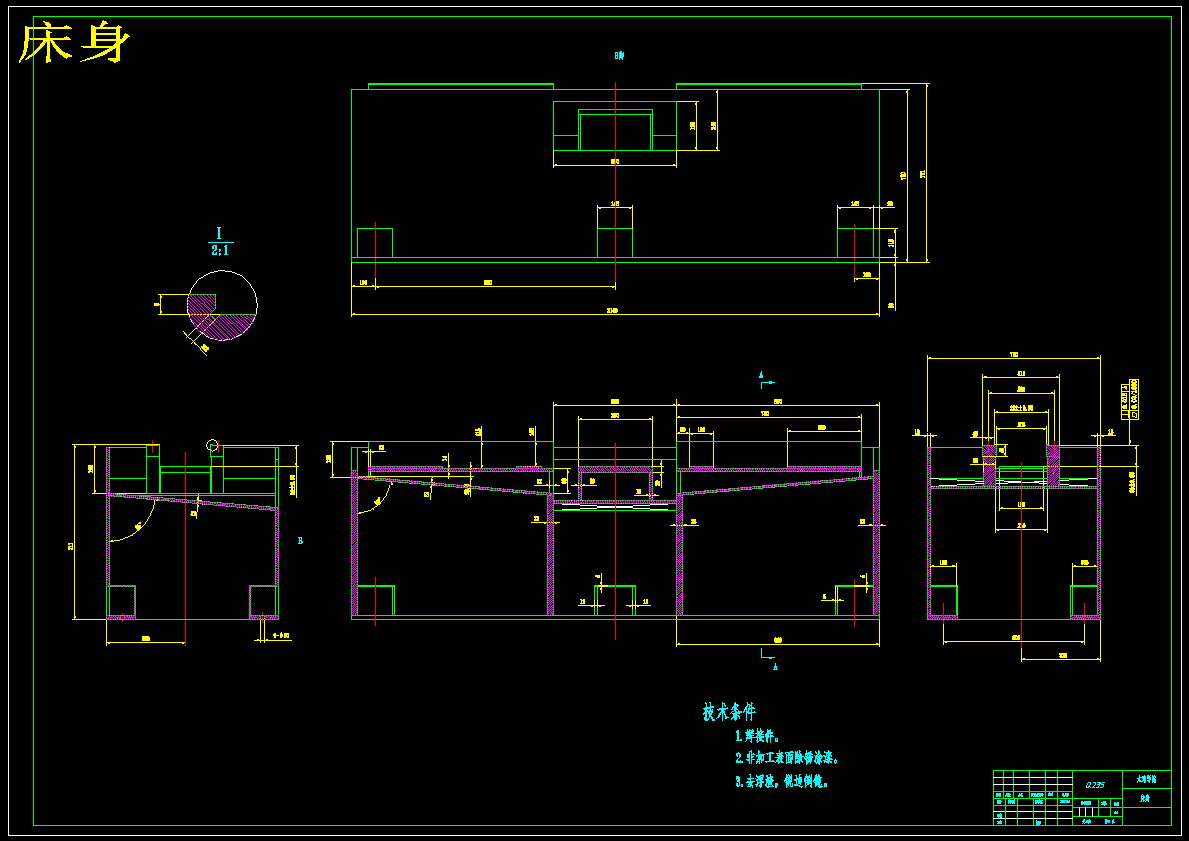This screenshot has height=841, width=1189.
Task: Click the yellow title text "床身"
Action: click(74, 44)
